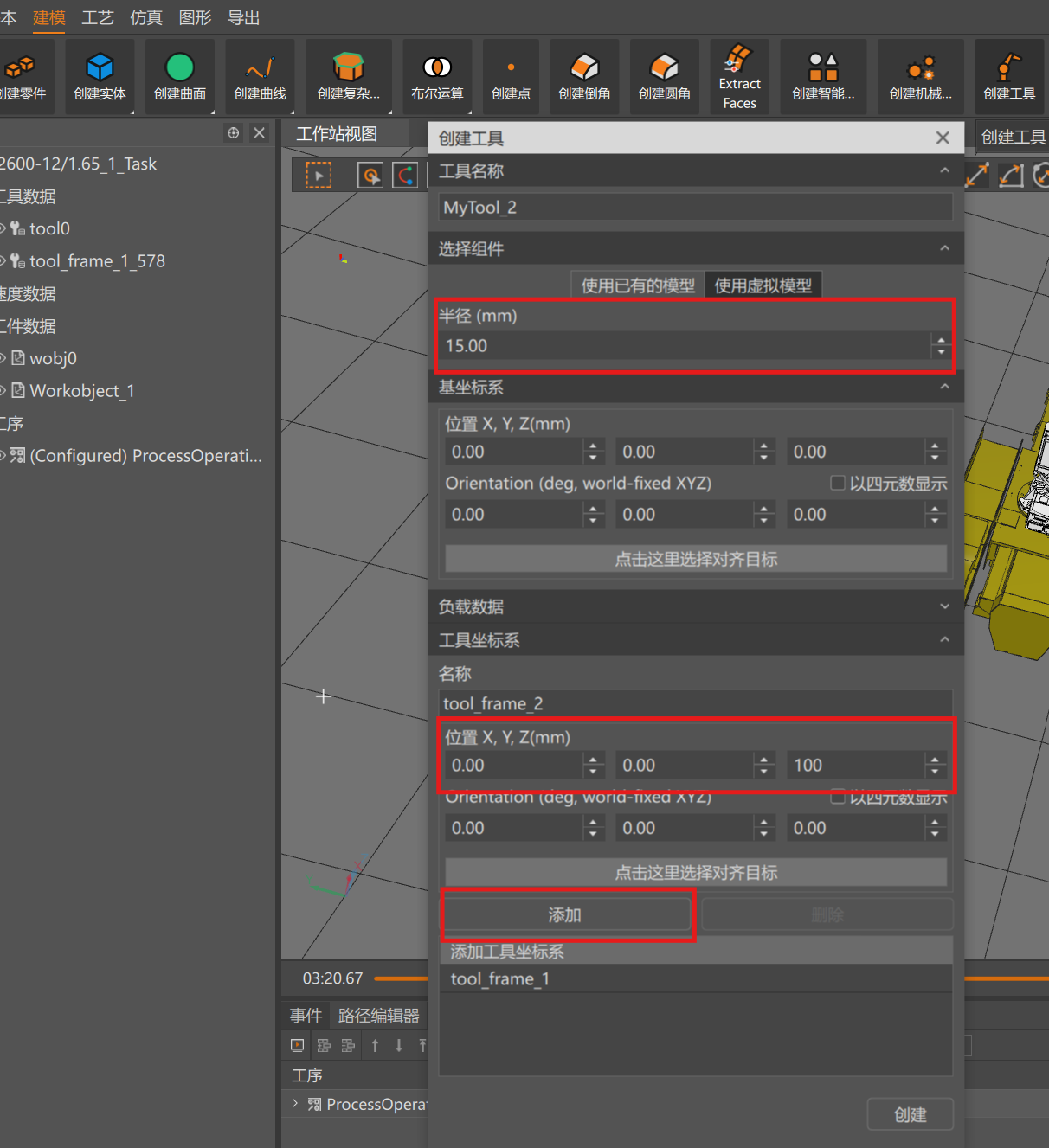1049x1148 pixels.
Task: Click the angle measure icon right of dialog
Action: coord(1011,175)
